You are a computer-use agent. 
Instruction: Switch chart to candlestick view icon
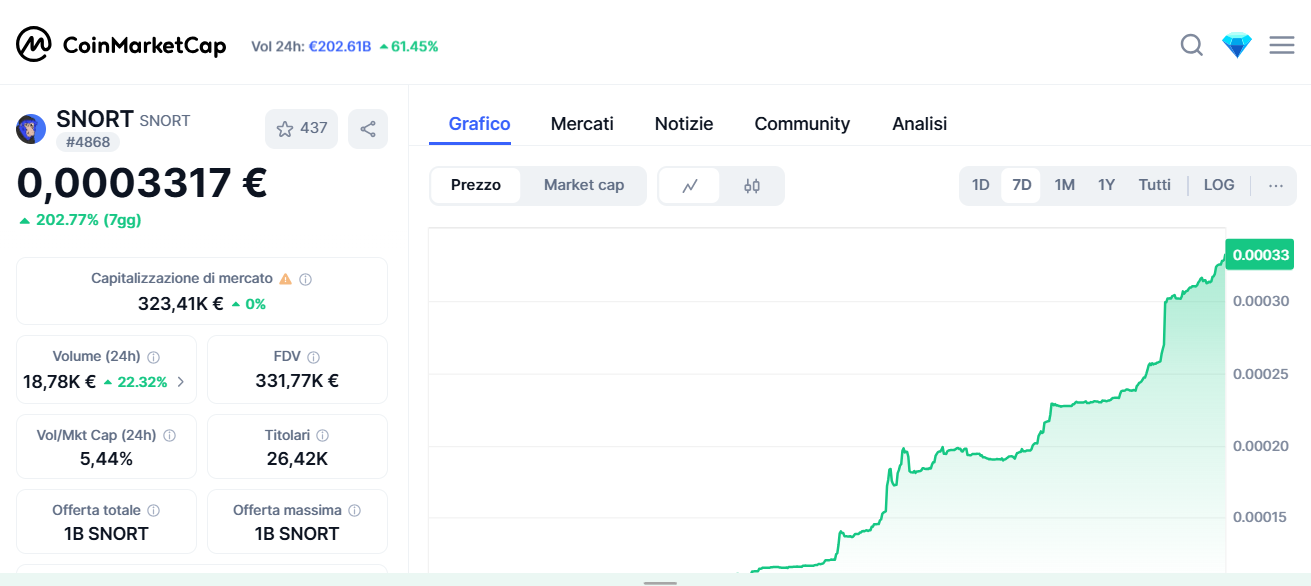[752, 185]
